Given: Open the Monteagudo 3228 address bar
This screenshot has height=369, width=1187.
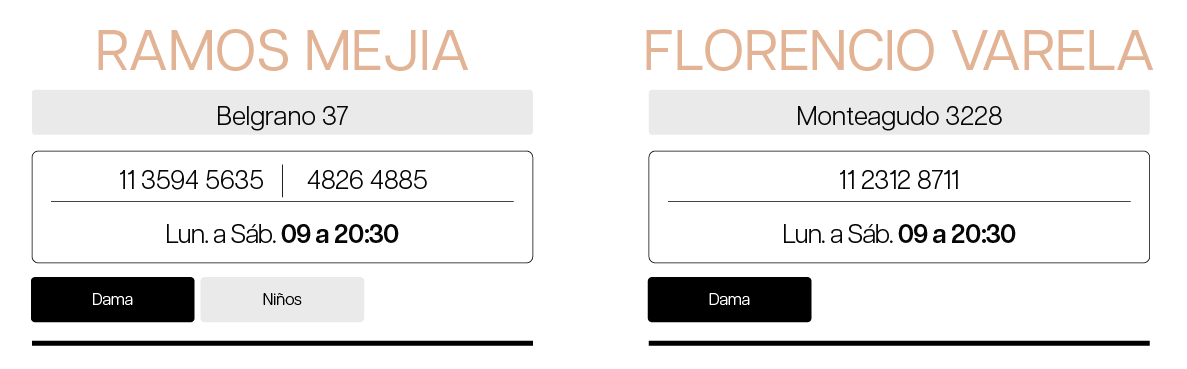Looking at the screenshot, I should [x=899, y=112].
